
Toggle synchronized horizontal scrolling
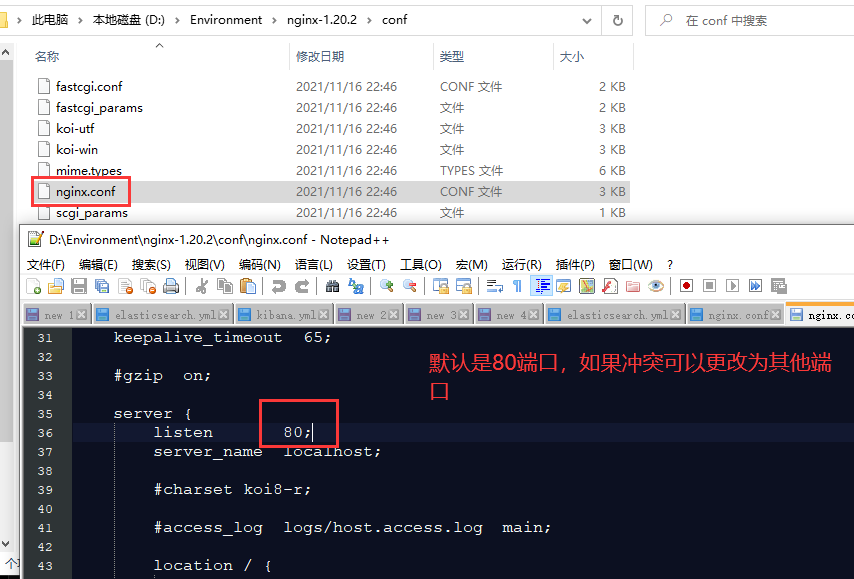[x=463, y=286]
